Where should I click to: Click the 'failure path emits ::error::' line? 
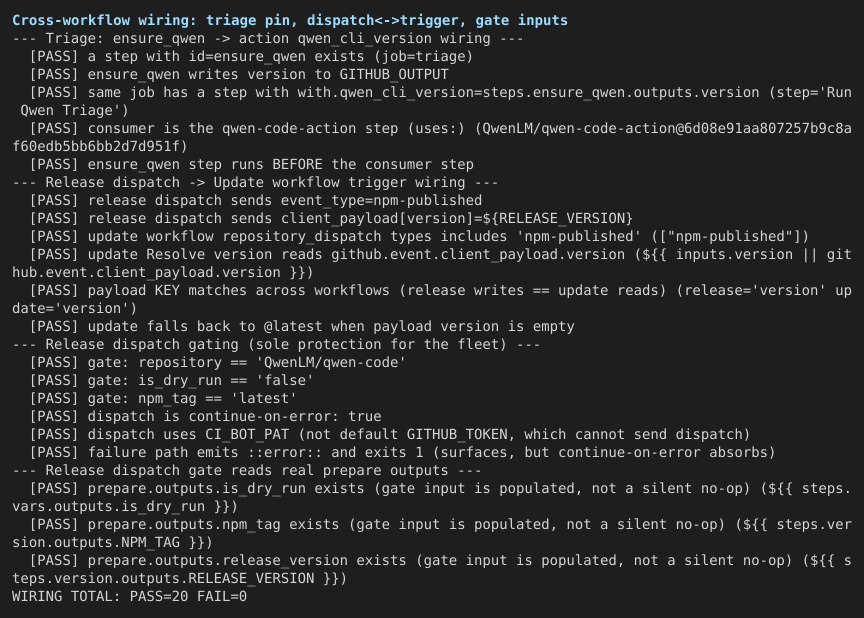pyautogui.click(x=403, y=452)
